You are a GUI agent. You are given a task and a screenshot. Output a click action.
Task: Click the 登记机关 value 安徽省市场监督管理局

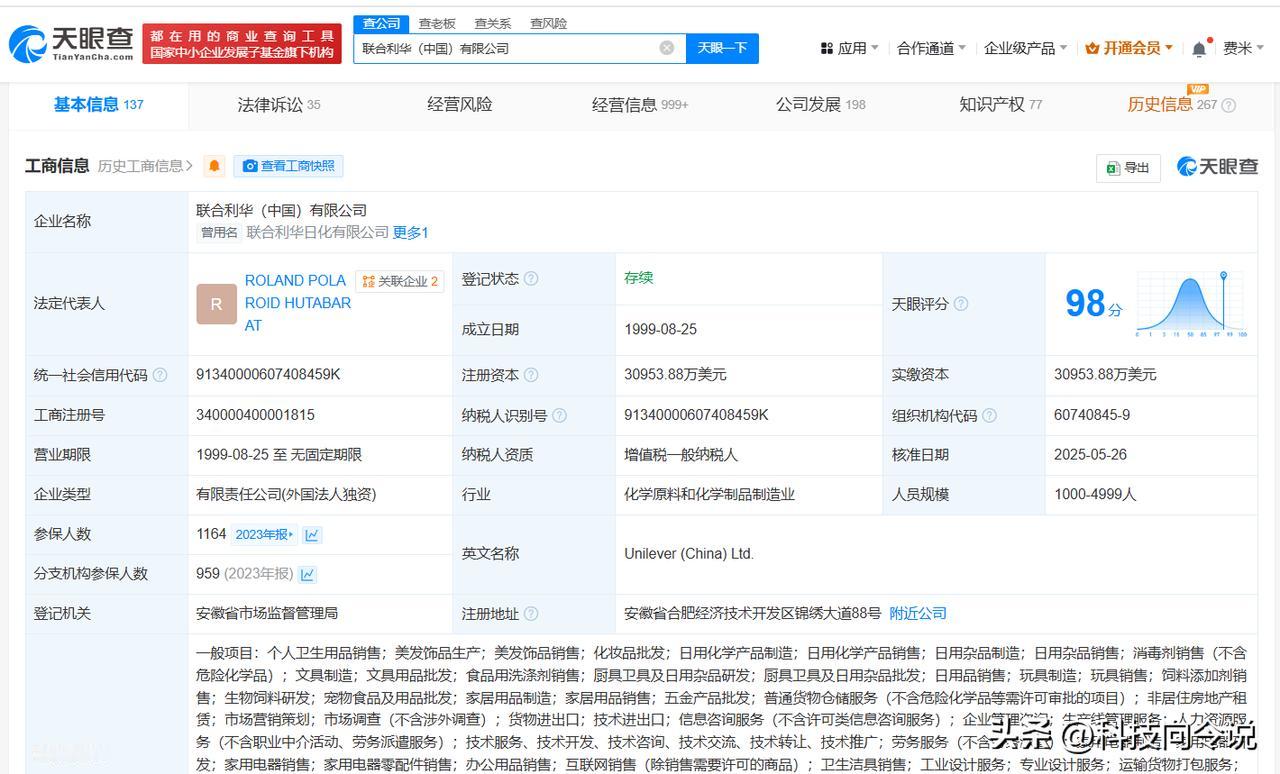click(x=267, y=614)
